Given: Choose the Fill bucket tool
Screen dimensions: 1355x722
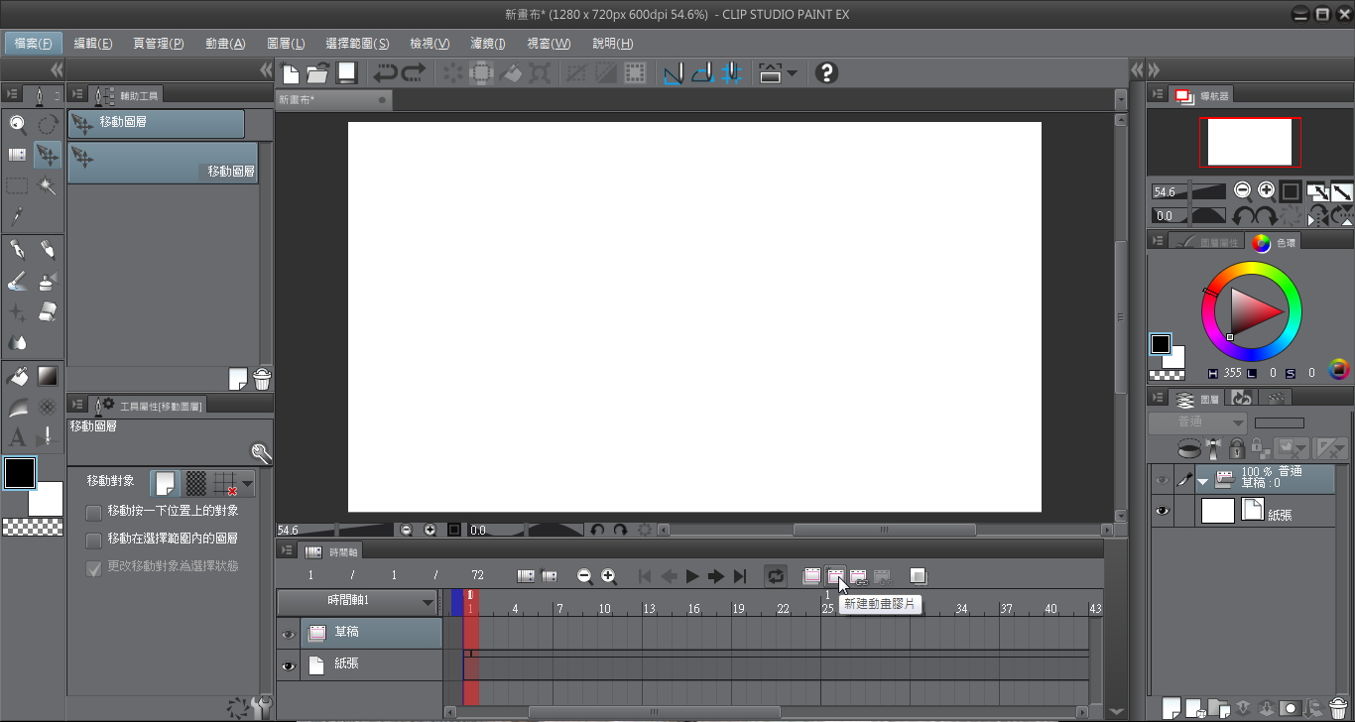Looking at the screenshot, I should pos(17,377).
